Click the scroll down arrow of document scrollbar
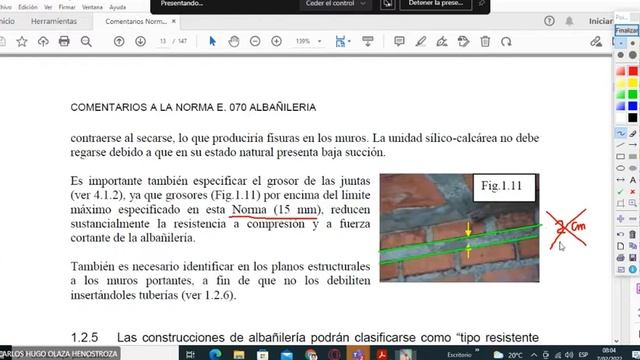Image resolution: width=640 pixels, height=360 pixels. click(x=616, y=341)
